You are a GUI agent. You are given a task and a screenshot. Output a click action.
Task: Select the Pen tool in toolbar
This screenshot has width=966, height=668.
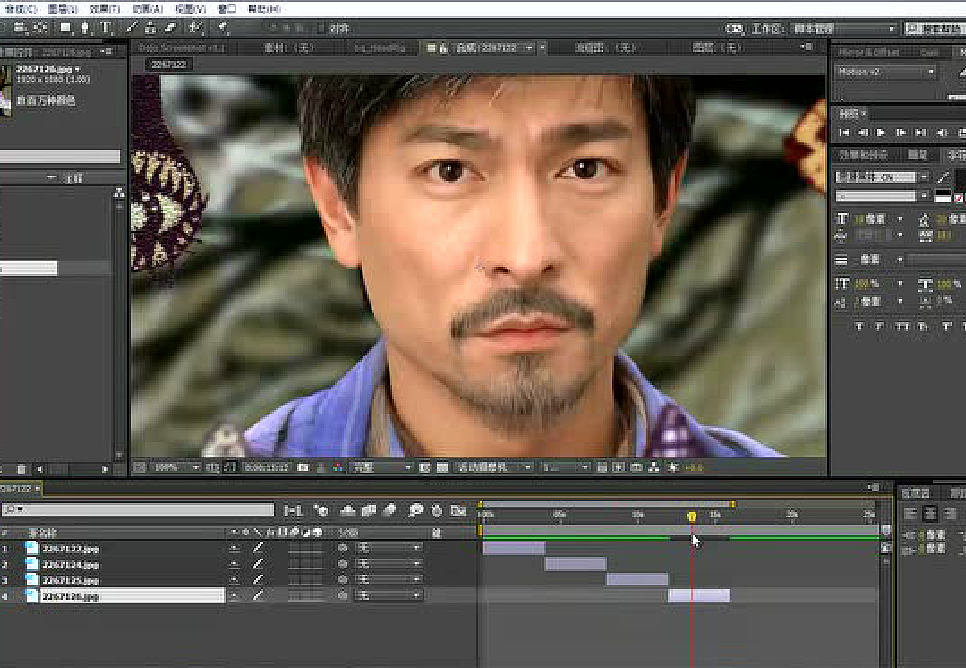pyautogui.click(x=85, y=28)
